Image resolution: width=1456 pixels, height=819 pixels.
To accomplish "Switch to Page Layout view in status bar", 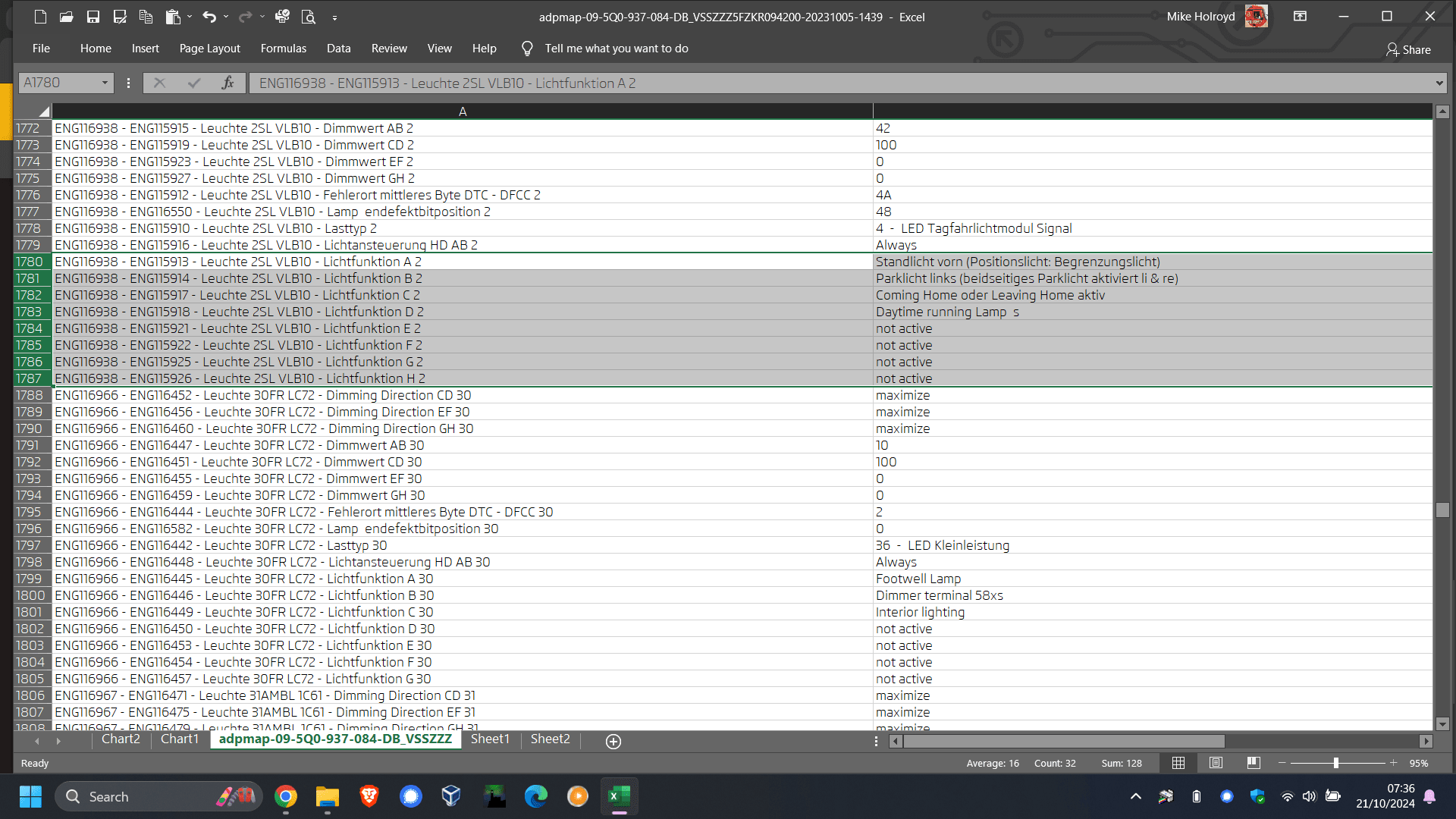I will [1216, 763].
